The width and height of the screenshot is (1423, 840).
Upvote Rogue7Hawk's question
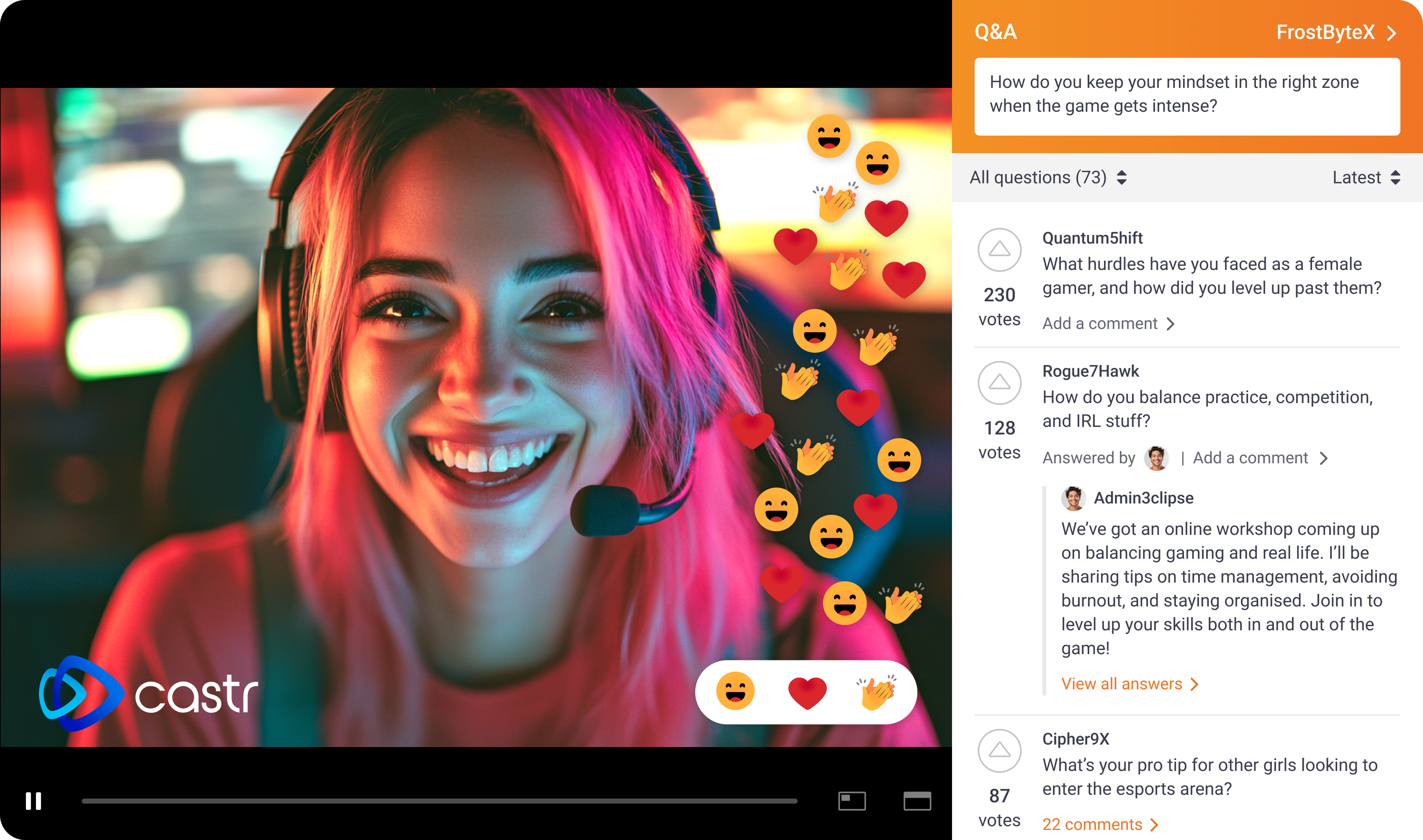pyautogui.click(x=1000, y=383)
